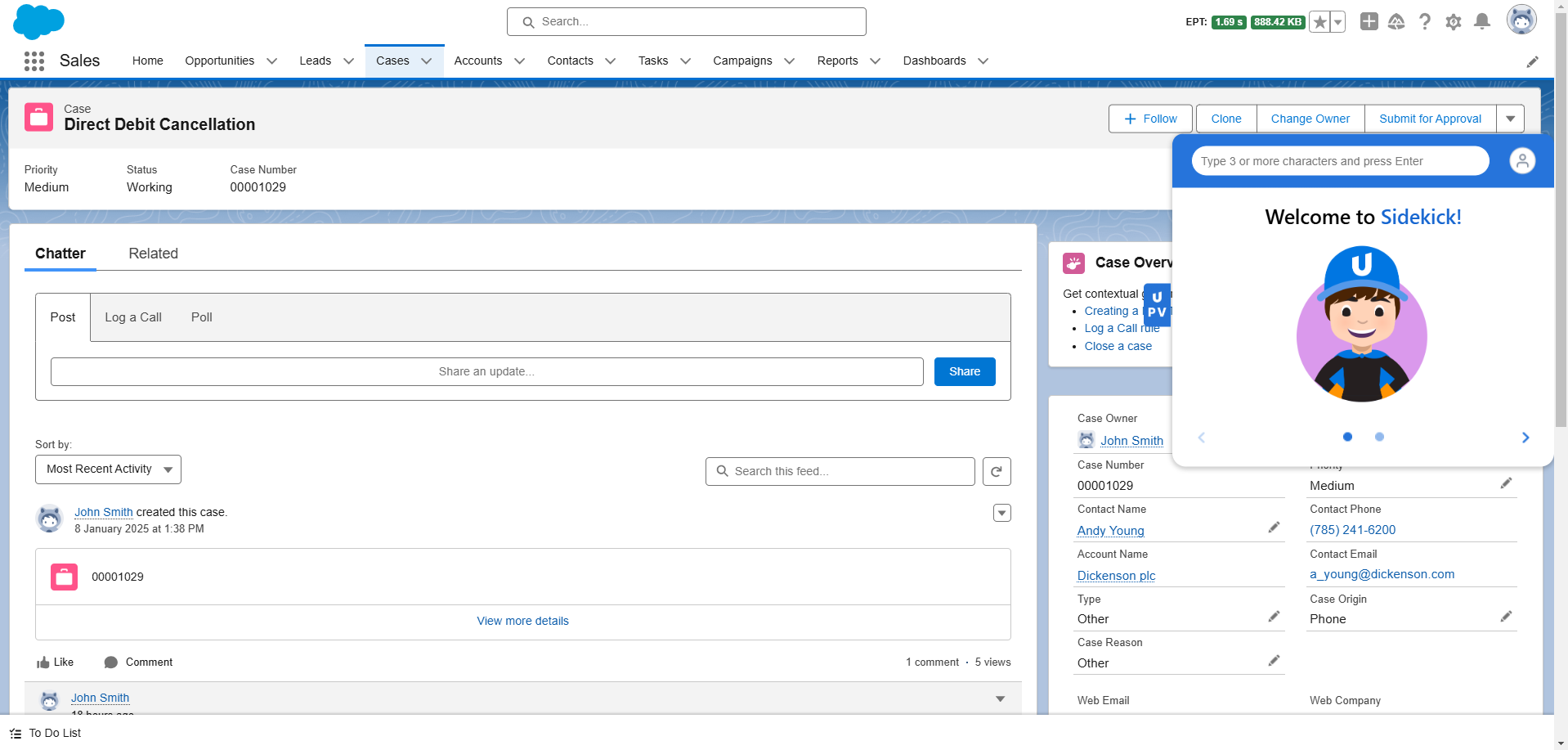Click the Sidekick user profile icon
Image resolution: width=1568 pixels, height=750 pixels.
click(x=1521, y=161)
